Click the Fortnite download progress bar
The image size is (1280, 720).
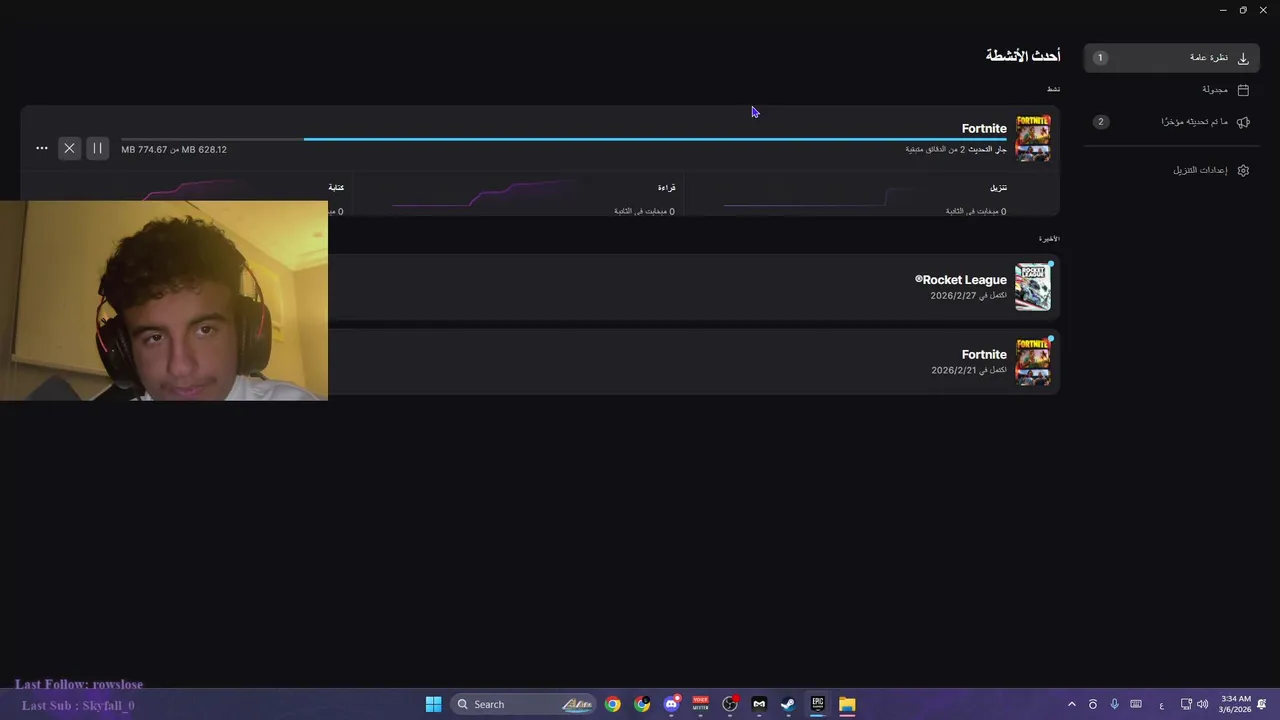(x=564, y=139)
